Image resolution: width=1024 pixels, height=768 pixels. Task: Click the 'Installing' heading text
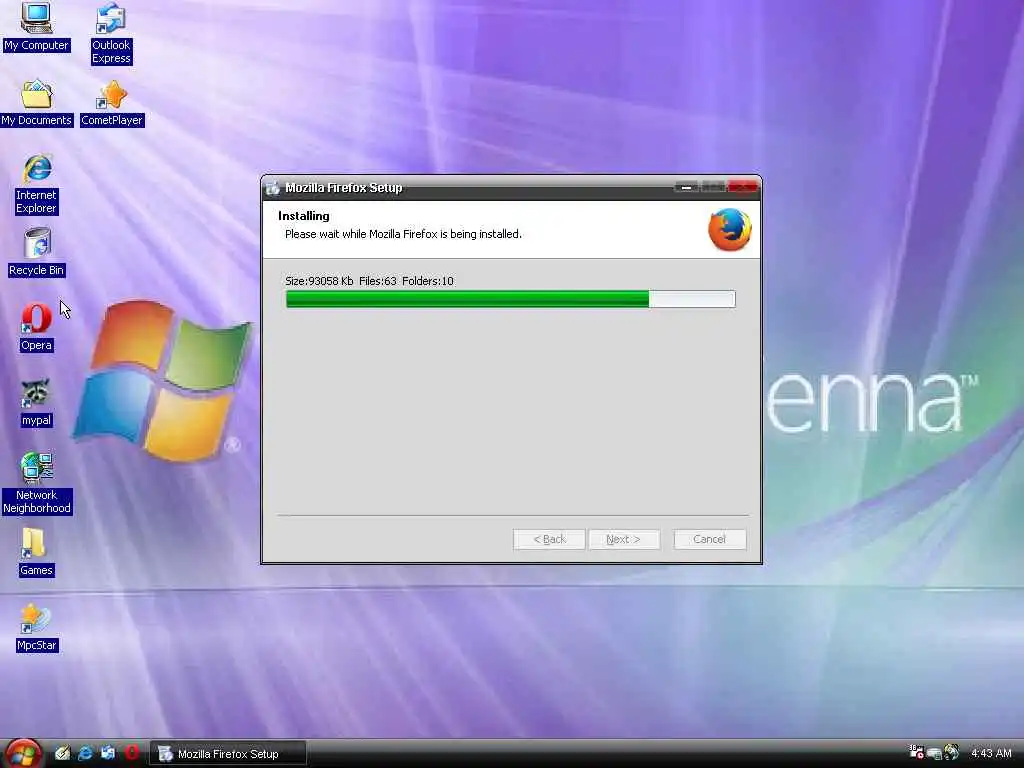click(304, 216)
